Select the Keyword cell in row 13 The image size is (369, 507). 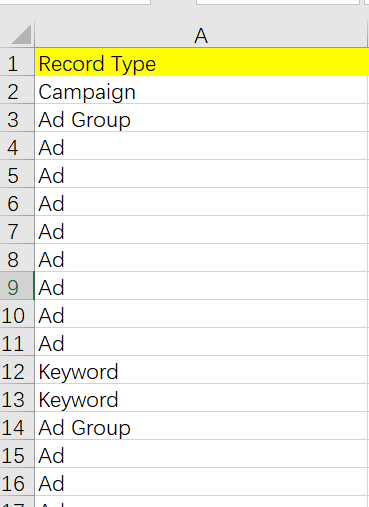202,398
